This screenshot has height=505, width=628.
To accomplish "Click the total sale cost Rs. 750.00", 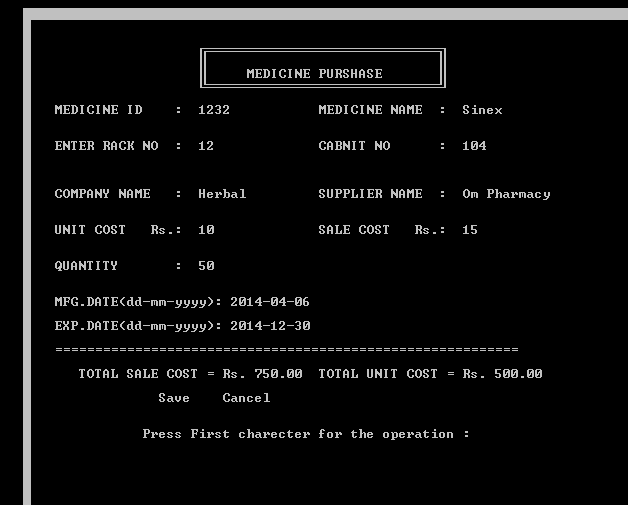I will [x=262, y=374].
